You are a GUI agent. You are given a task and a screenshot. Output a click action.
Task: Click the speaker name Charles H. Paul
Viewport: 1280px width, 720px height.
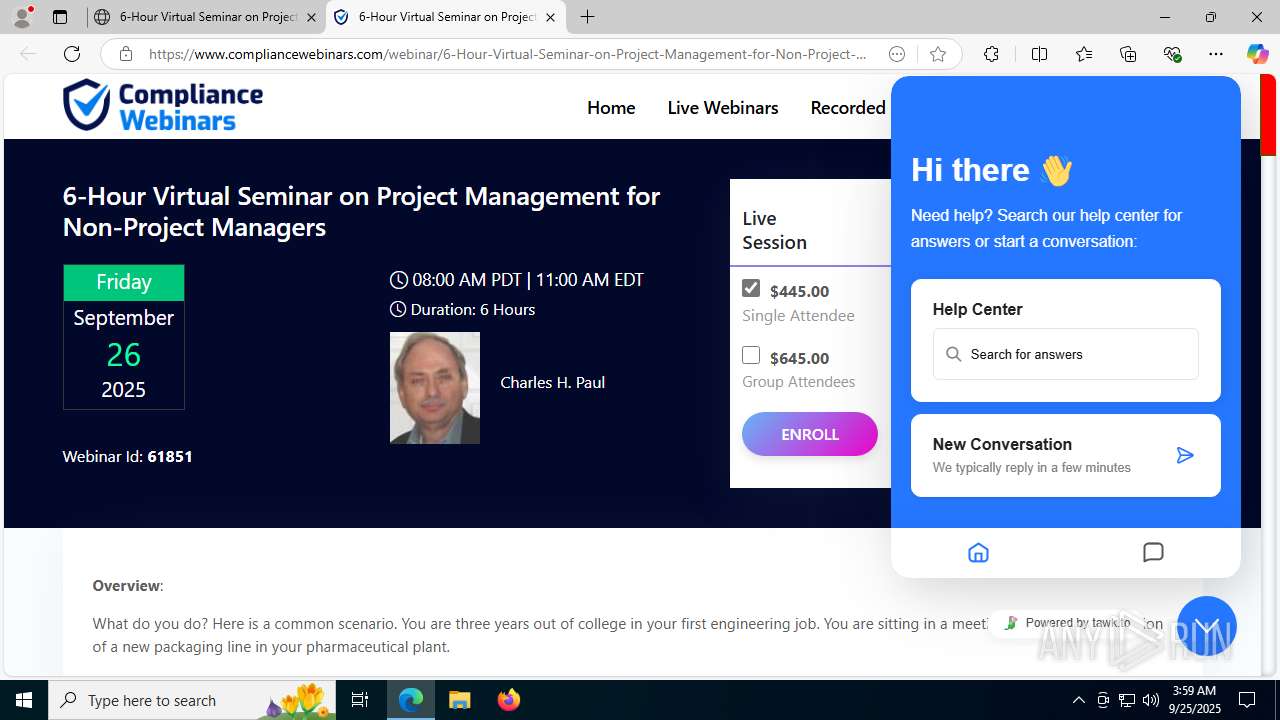(x=552, y=382)
